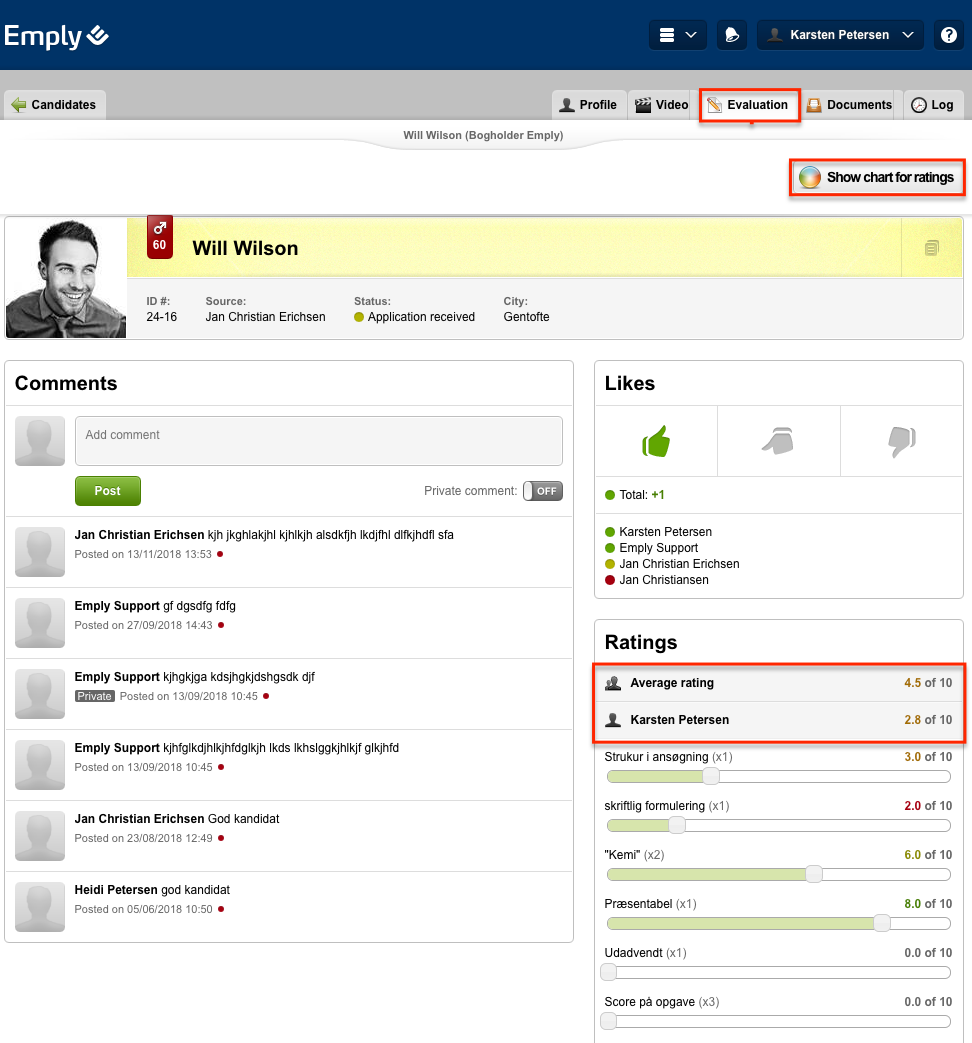Expand the Karsten Petersen rating row
This screenshot has height=1043, width=972.
tap(778, 720)
